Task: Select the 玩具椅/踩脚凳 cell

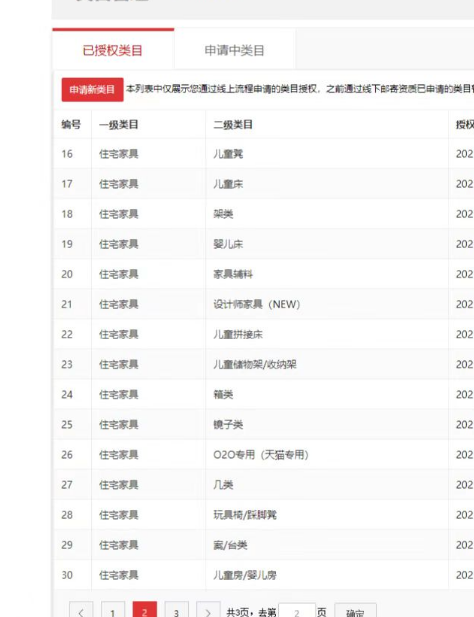Action: 245,515
